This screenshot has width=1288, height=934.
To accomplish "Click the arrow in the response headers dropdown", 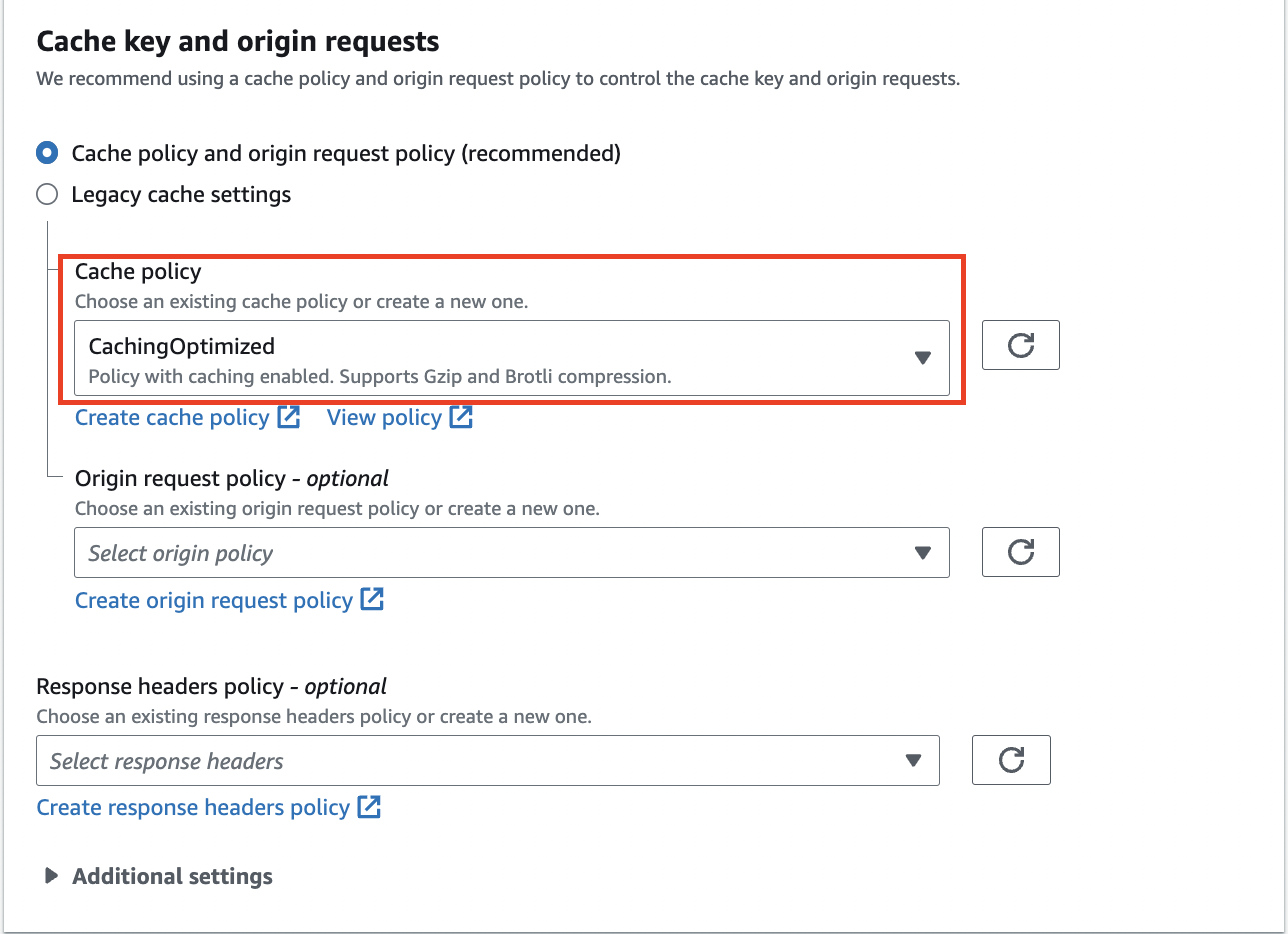I will [913, 761].
